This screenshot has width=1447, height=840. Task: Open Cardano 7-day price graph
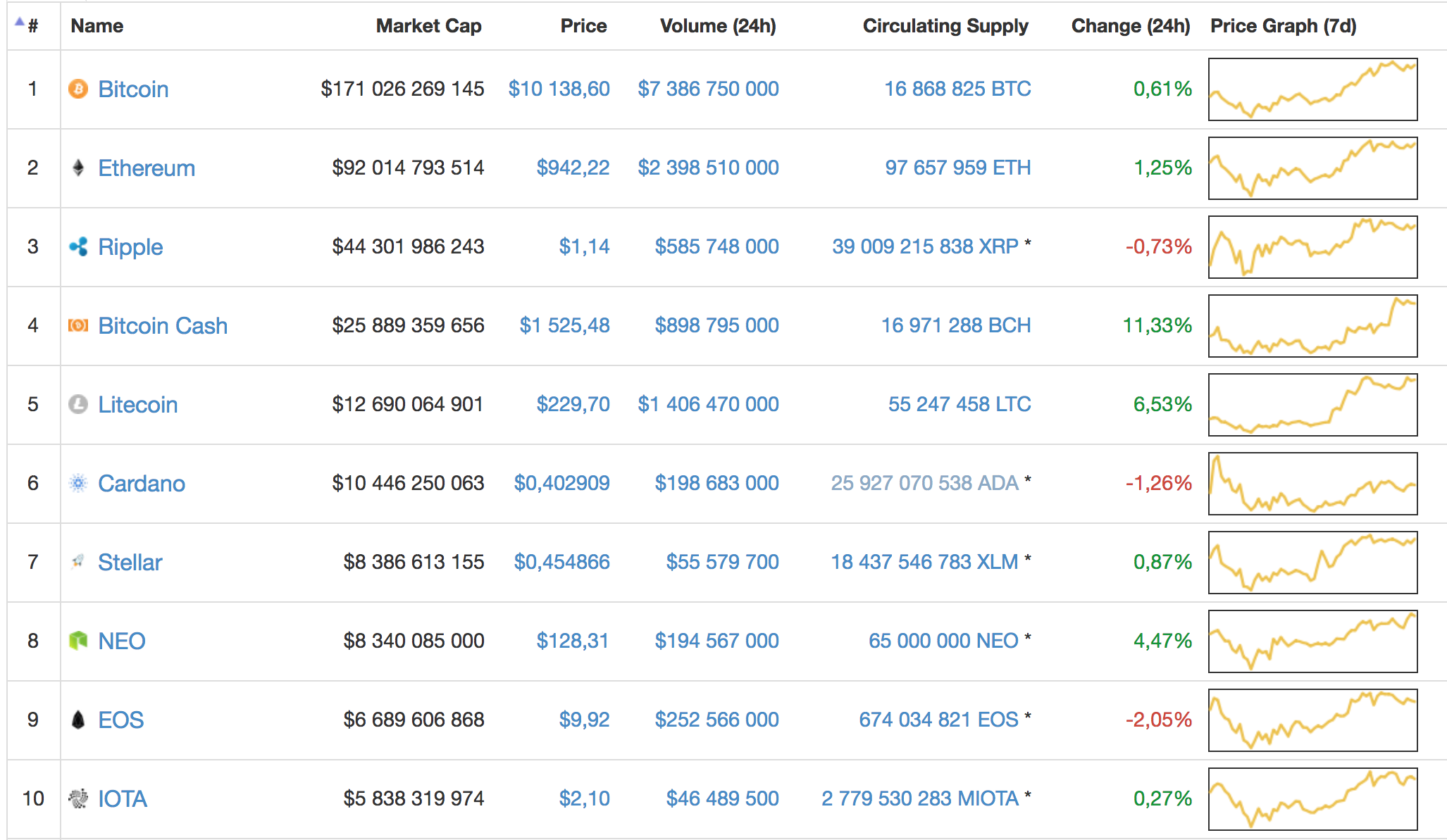coord(1312,484)
